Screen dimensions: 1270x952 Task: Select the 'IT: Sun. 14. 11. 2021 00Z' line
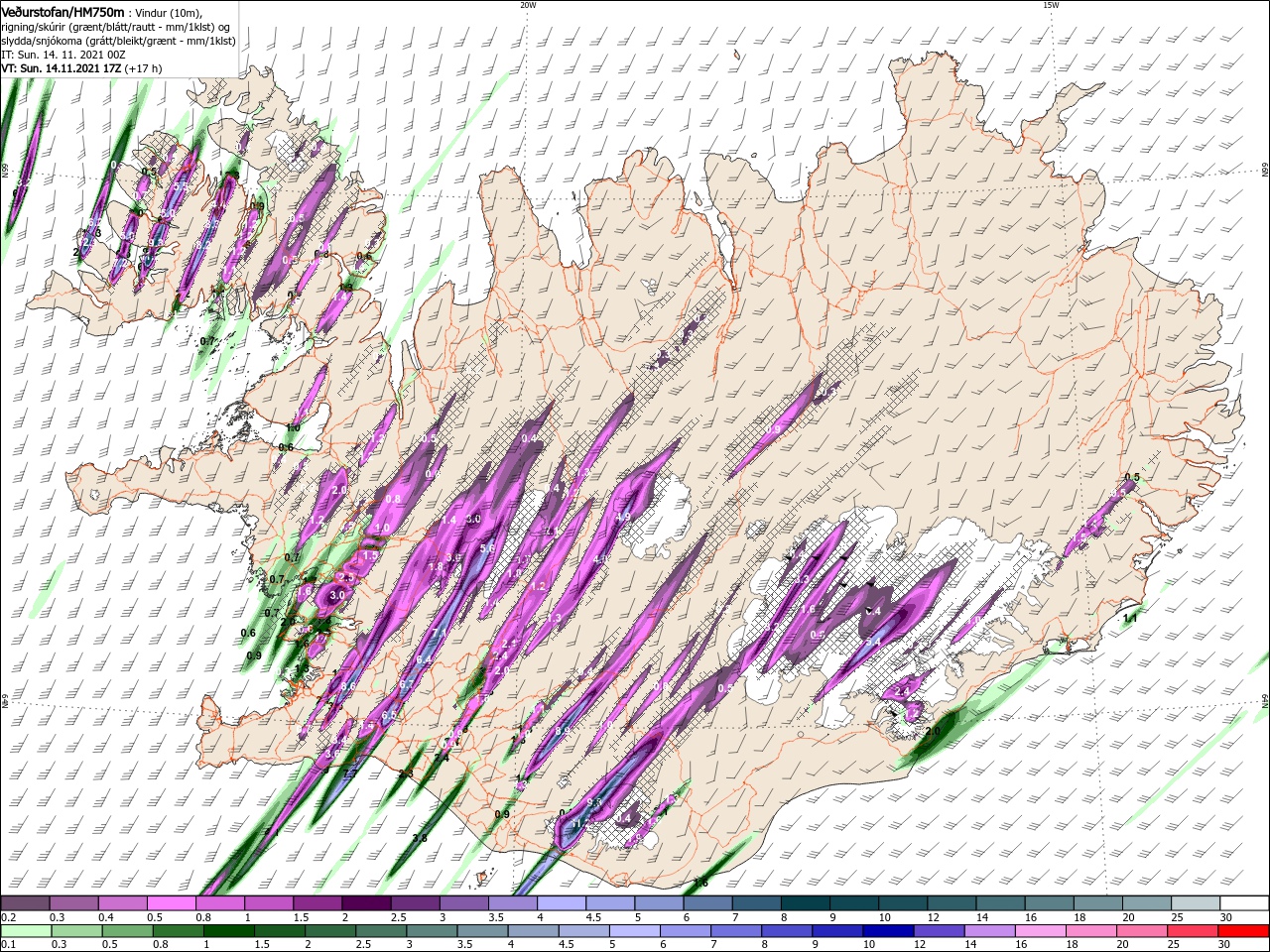(x=62, y=55)
